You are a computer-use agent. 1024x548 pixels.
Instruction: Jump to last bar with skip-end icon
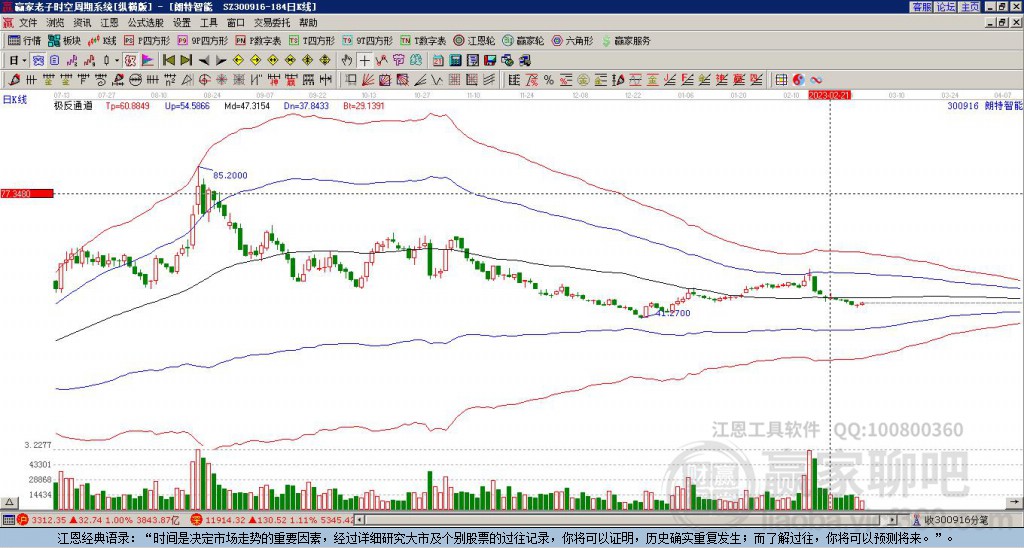186,61
